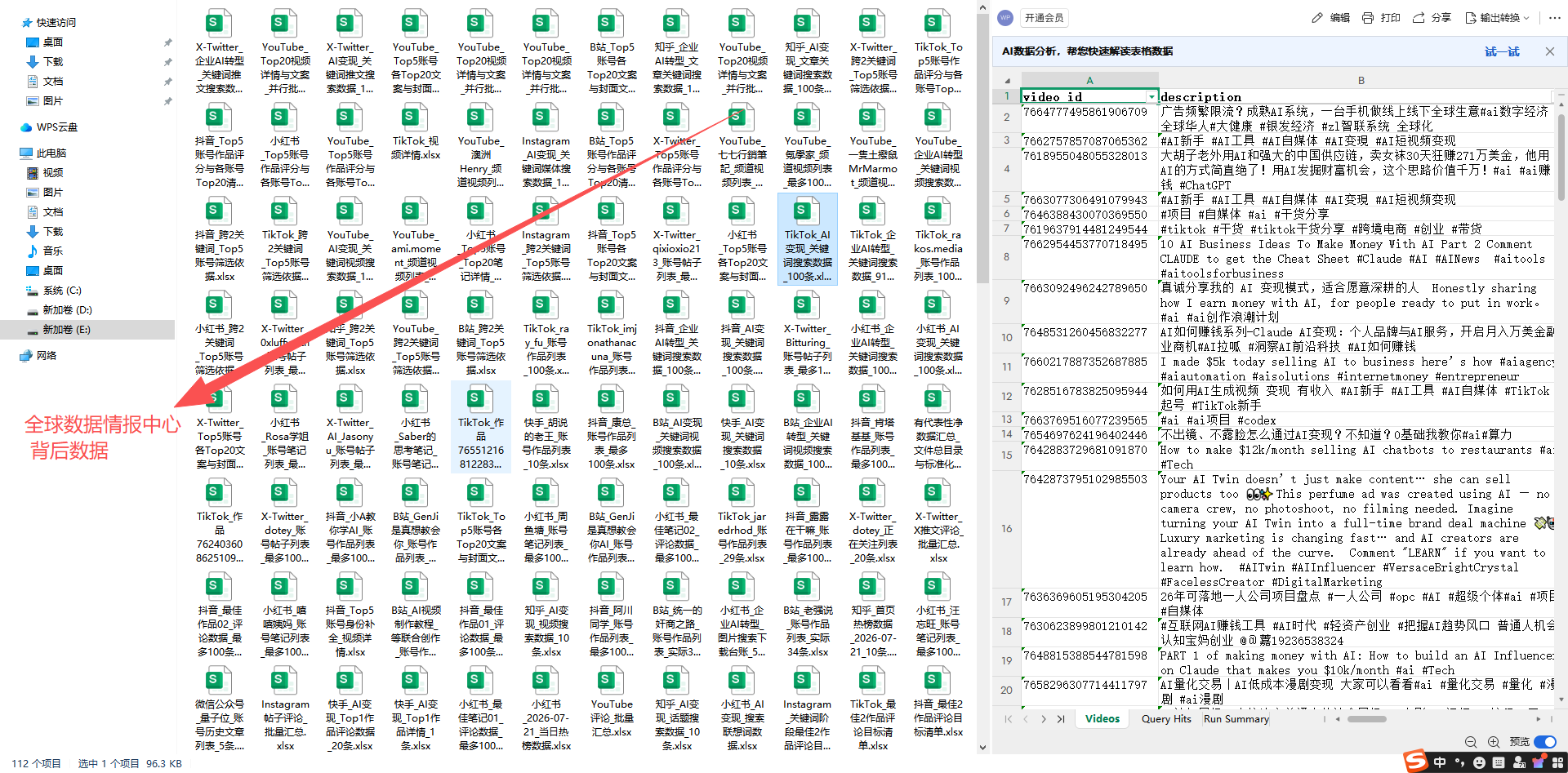Select the X-Twitter_X推文评论_批量汇总.xlsx file
Image resolution: width=1568 pixels, height=773 pixels.
click(938, 522)
